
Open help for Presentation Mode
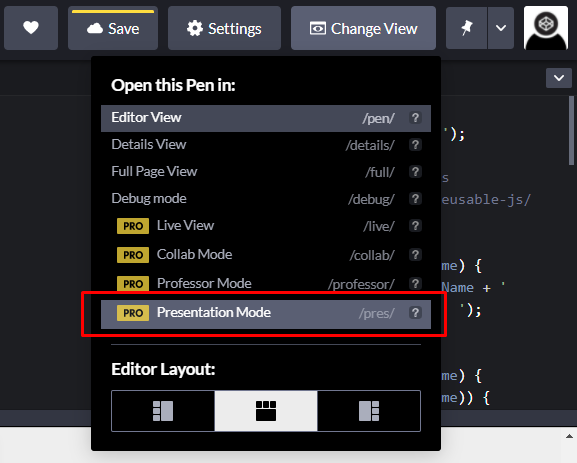click(415, 313)
